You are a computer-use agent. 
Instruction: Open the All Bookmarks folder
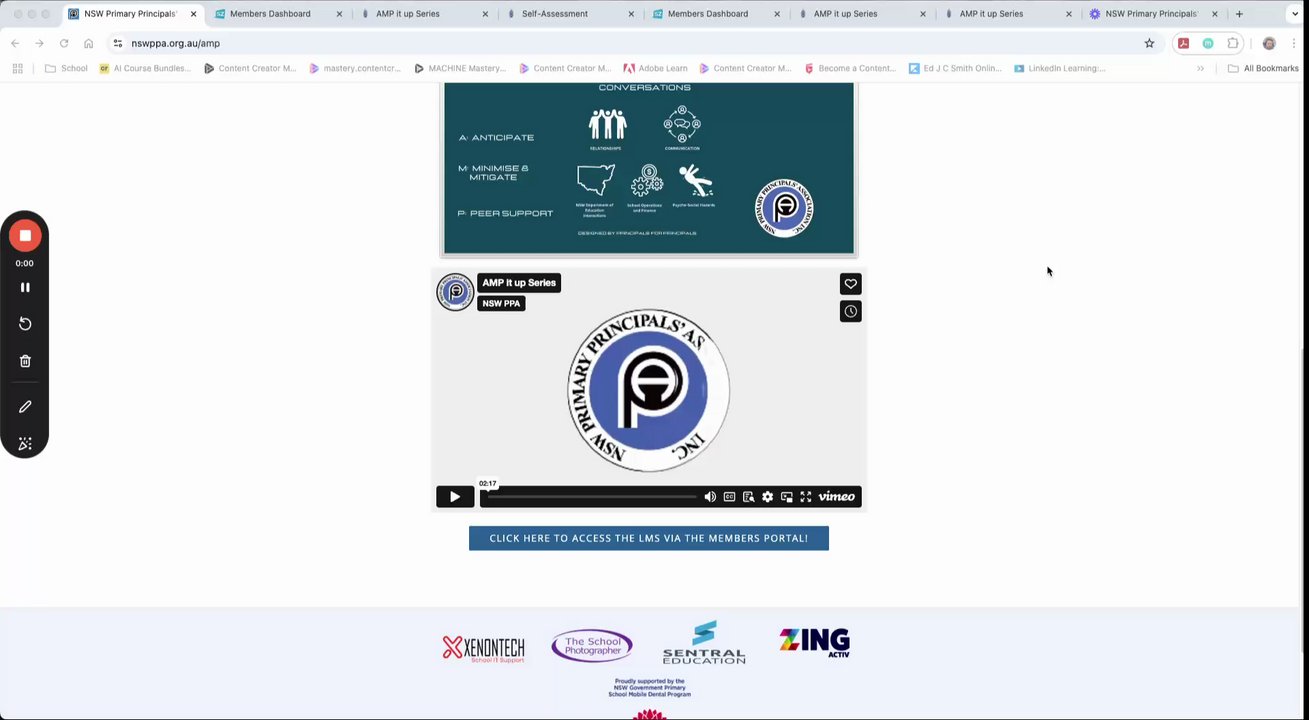1263,68
